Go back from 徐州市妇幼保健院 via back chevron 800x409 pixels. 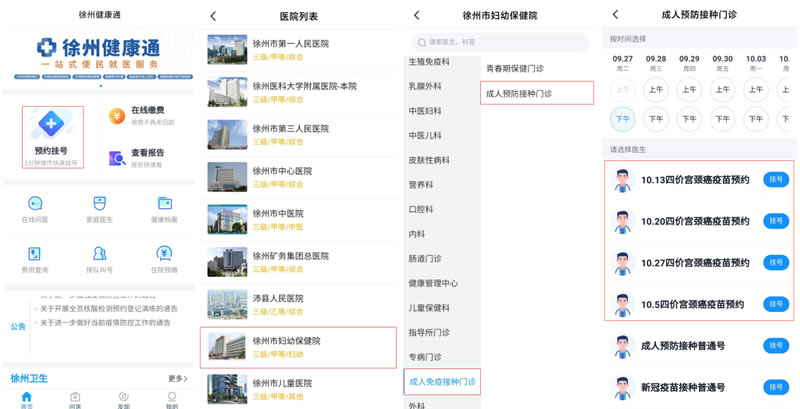417,15
